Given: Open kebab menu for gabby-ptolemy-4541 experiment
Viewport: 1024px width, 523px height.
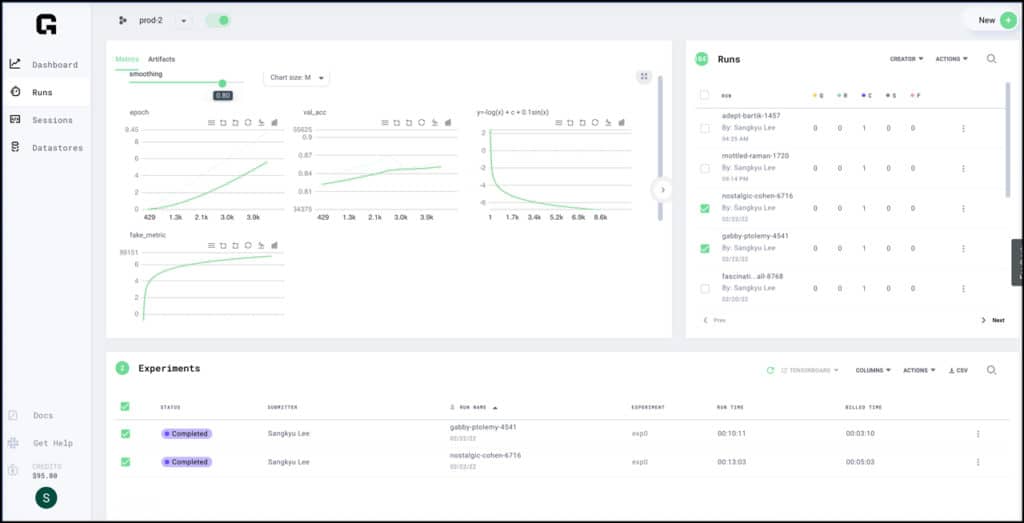Looking at the screenshot, I should (978, 434).
